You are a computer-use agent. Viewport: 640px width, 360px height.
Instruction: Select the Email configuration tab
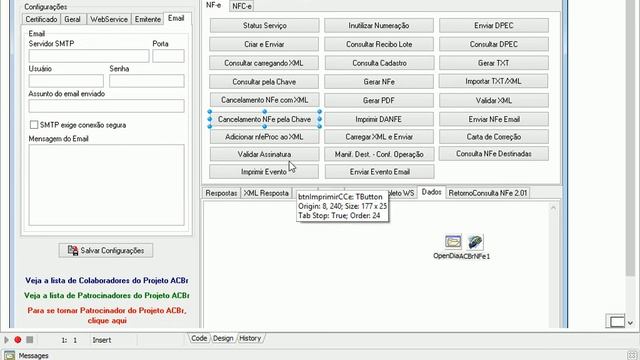click(176, 18)
